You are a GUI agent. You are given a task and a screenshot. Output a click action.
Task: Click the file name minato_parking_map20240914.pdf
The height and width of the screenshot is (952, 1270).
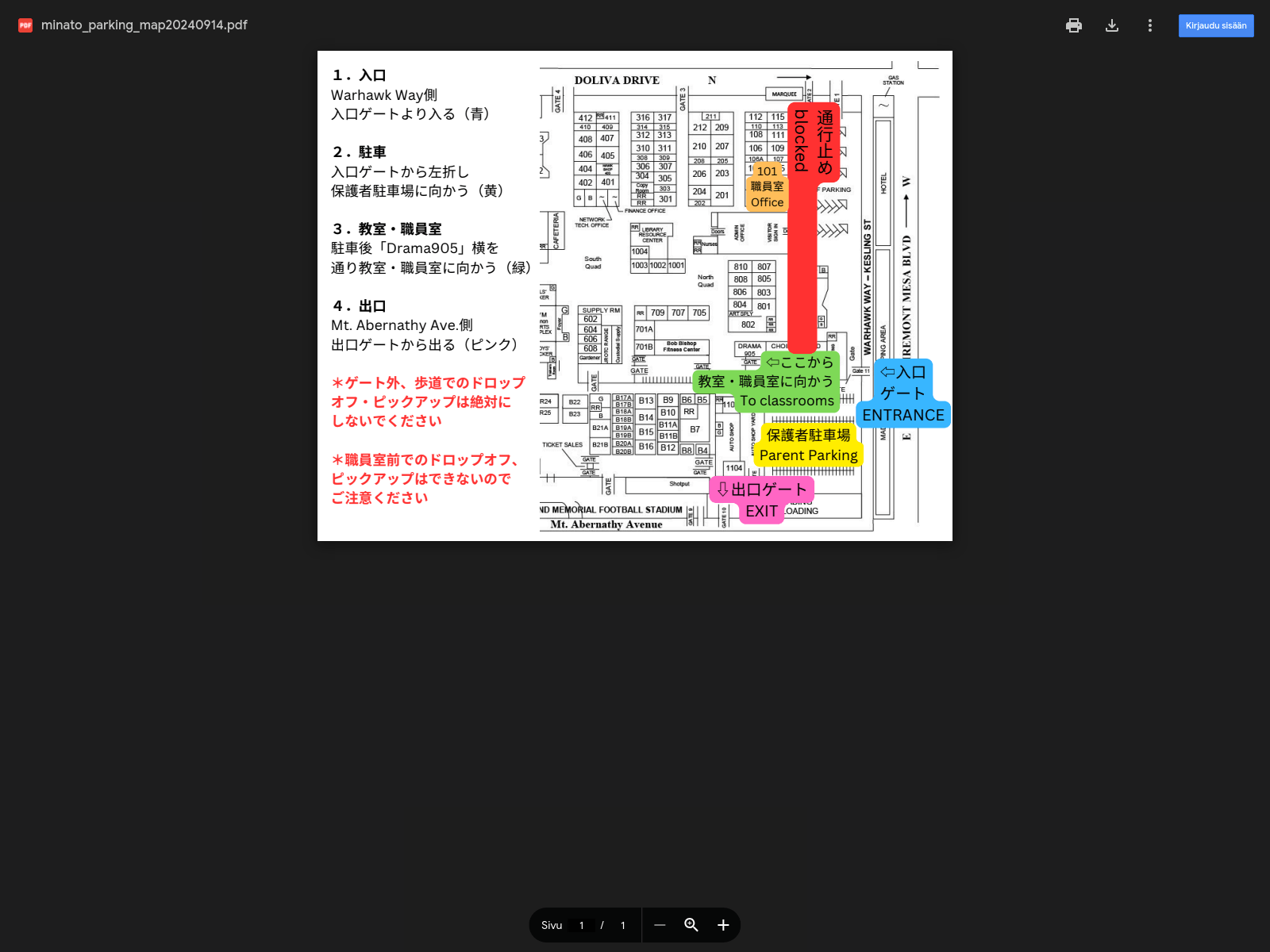click(x=144, y=25)
